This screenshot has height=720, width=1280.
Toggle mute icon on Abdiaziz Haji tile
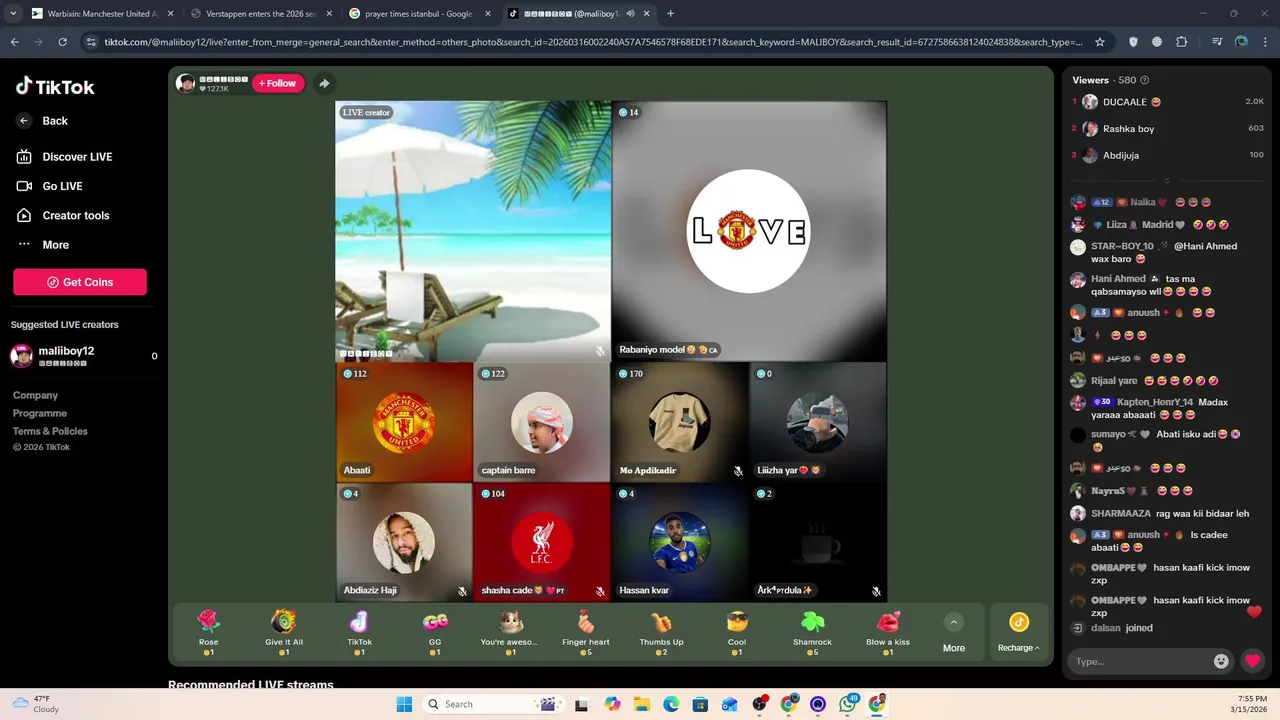462,591
